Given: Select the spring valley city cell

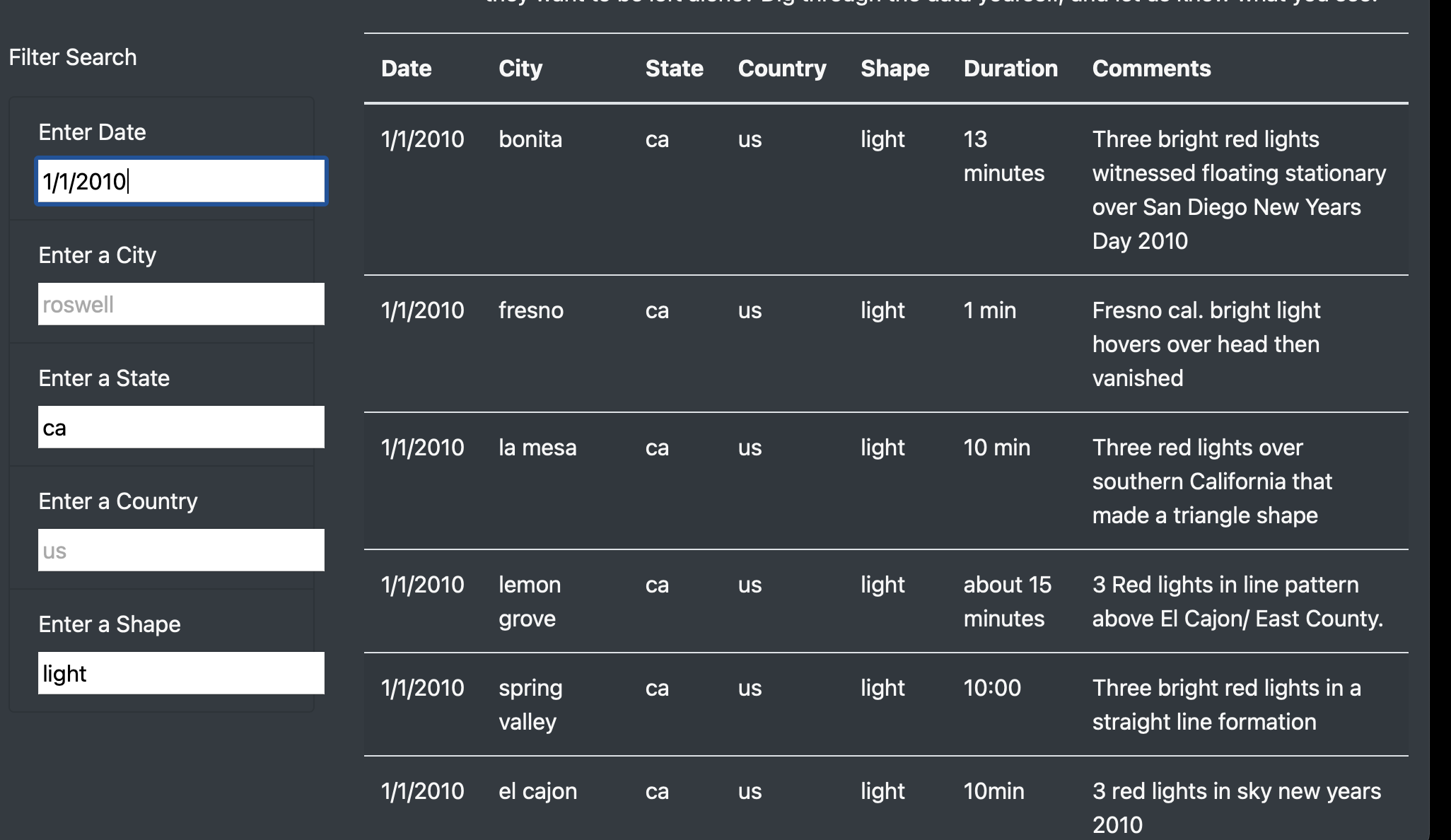Looking at the screenshot, I should pyautogui.click(x=530, y=704).
